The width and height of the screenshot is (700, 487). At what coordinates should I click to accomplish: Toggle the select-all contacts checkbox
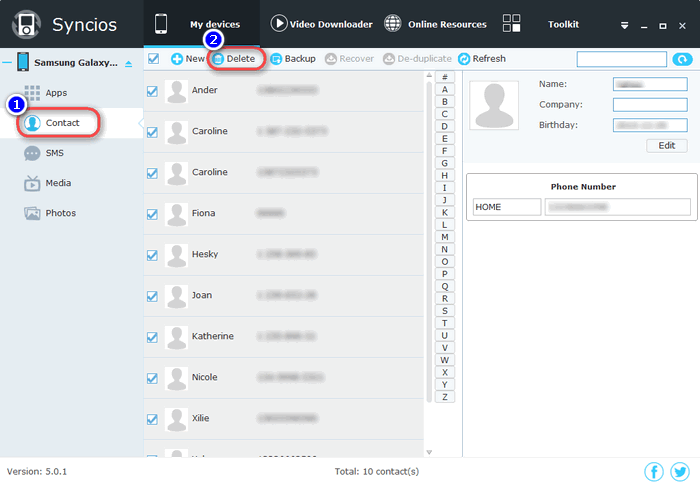(x=153, y=59)
